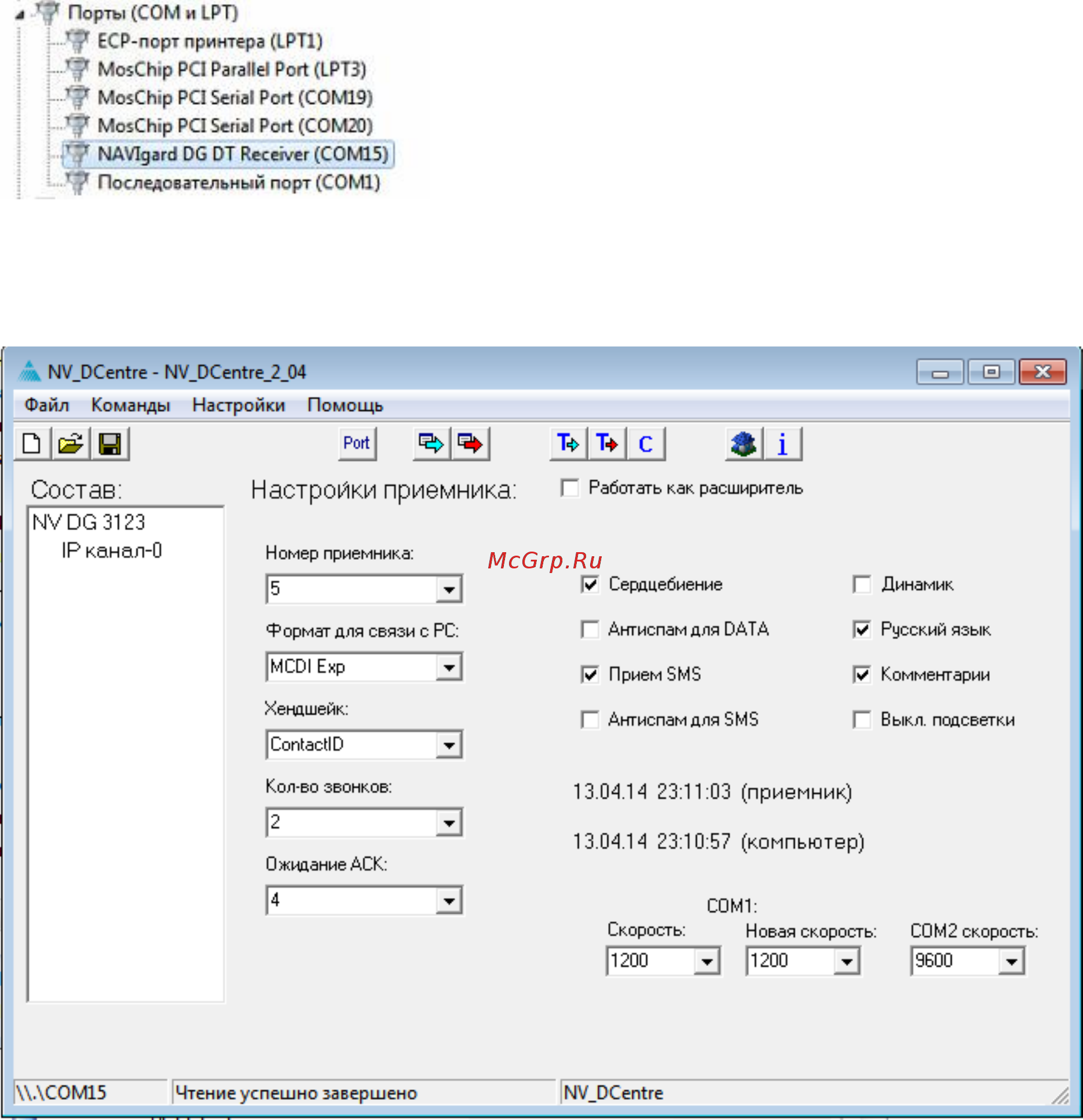Click Чтение успешно завершено status text
The width and height of the screenshot is (1083, 1120).
click(x=296, y=1093)
